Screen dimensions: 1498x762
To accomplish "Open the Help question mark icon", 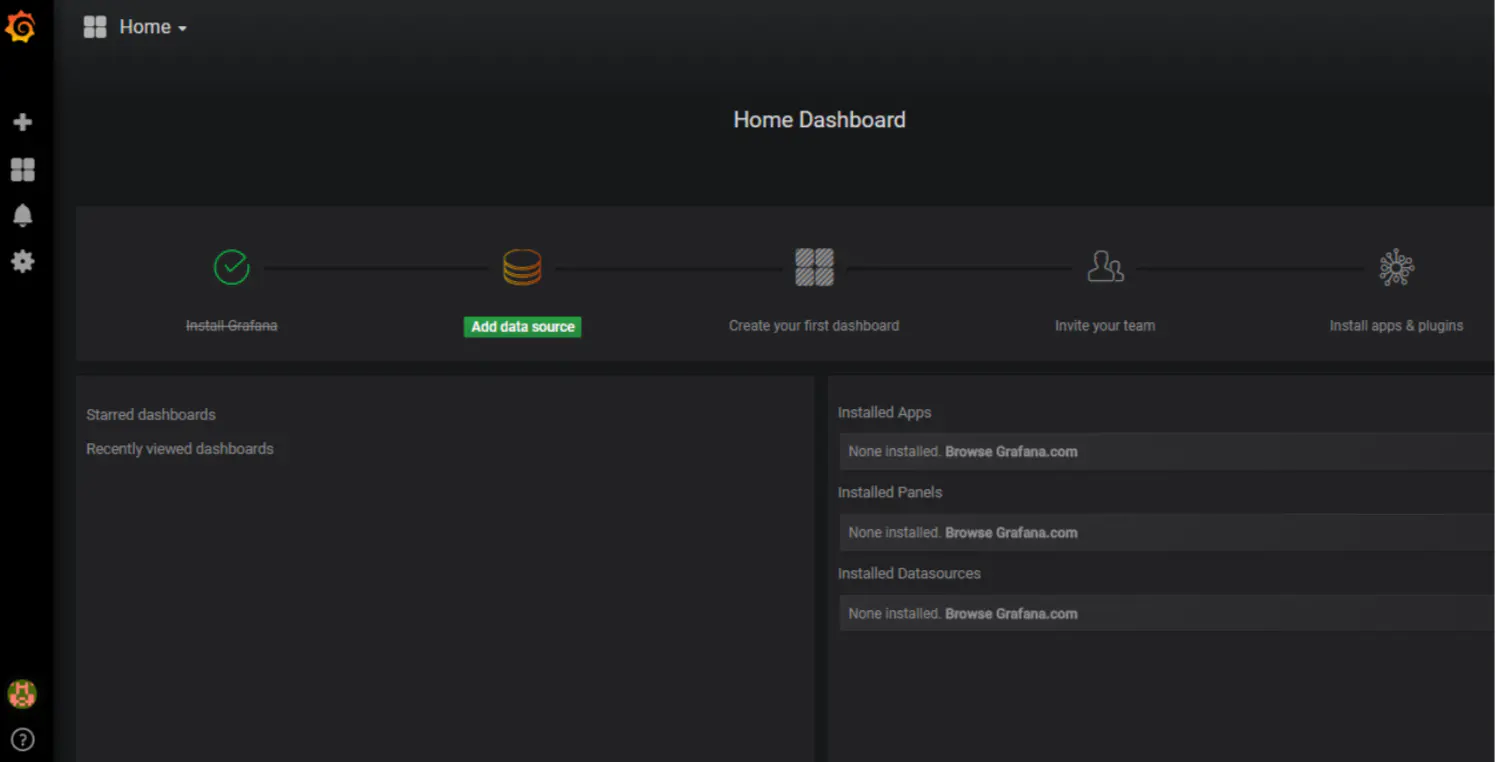I will pyautogui.click(x=22, y=739).
